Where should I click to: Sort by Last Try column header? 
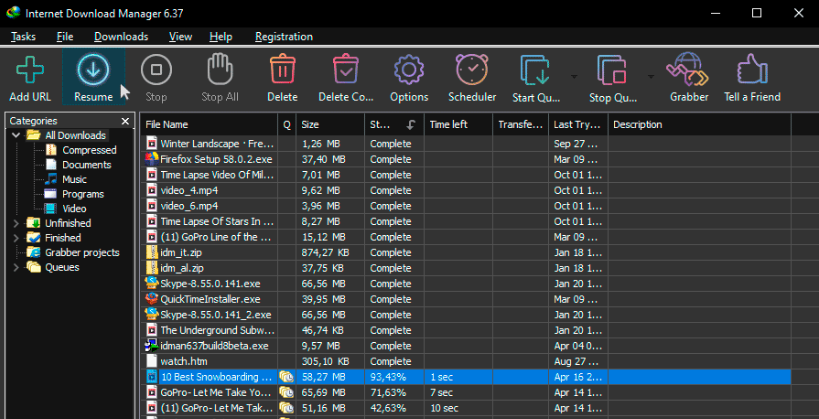point(578,125)
